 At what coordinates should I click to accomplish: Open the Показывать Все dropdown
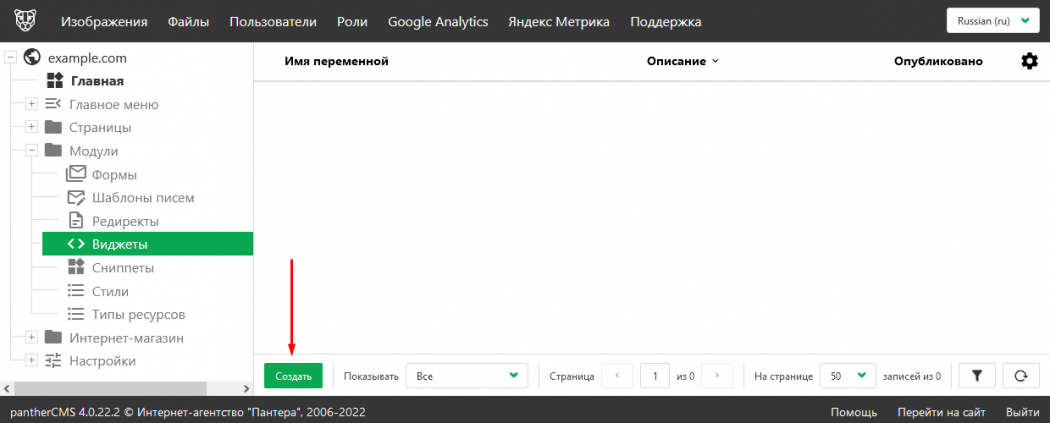pyautogui.click(x=467, y=376)
